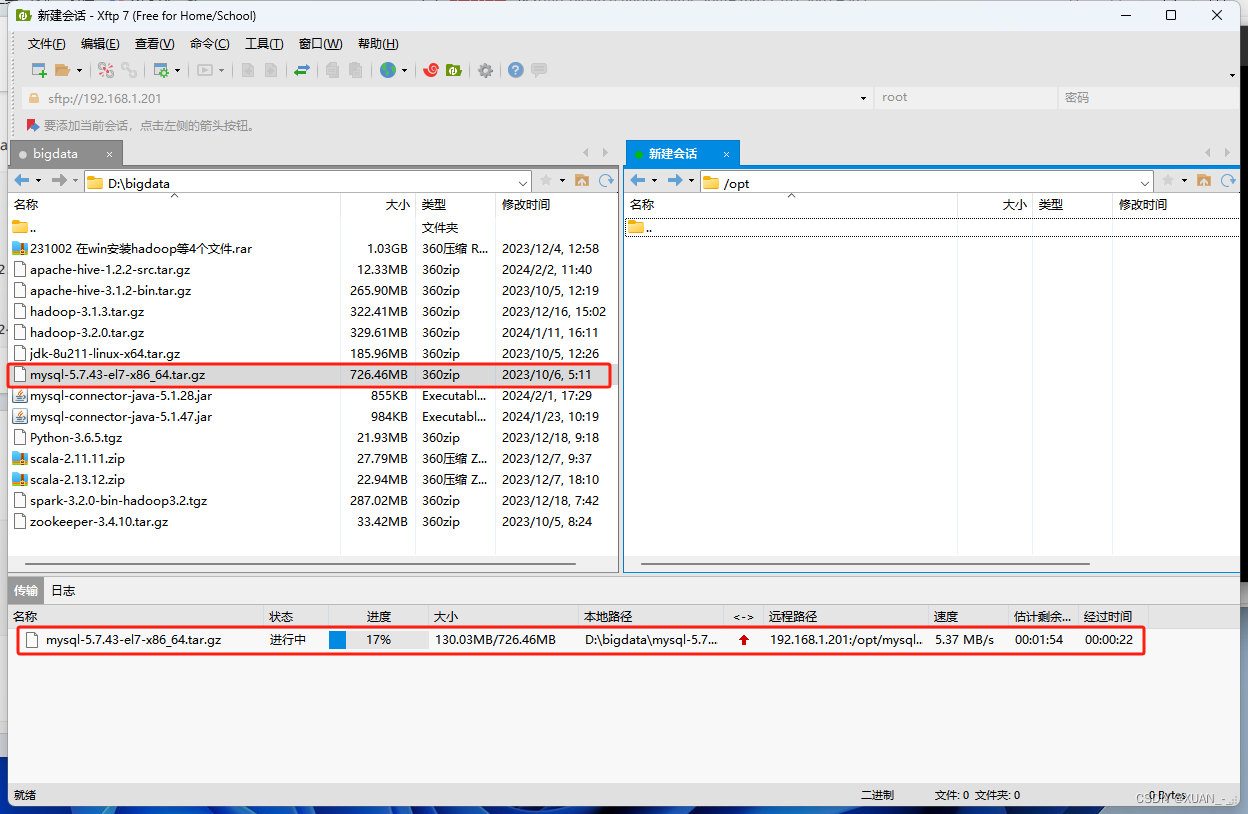Screen dimensions: 1248x814
Task: Click the remote pane home folder icon
Action: click(x=1203, y=181)
